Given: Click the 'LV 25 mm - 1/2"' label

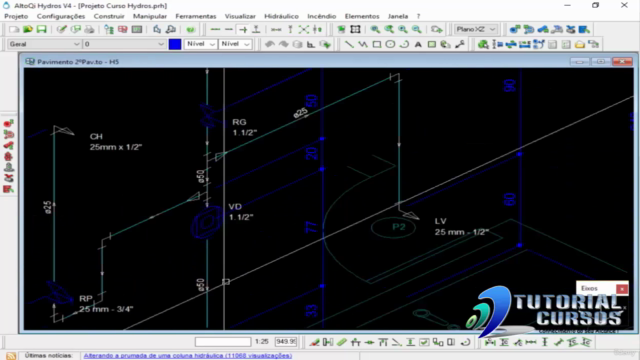Looking at the screenshot, I should tap(462, 227).
